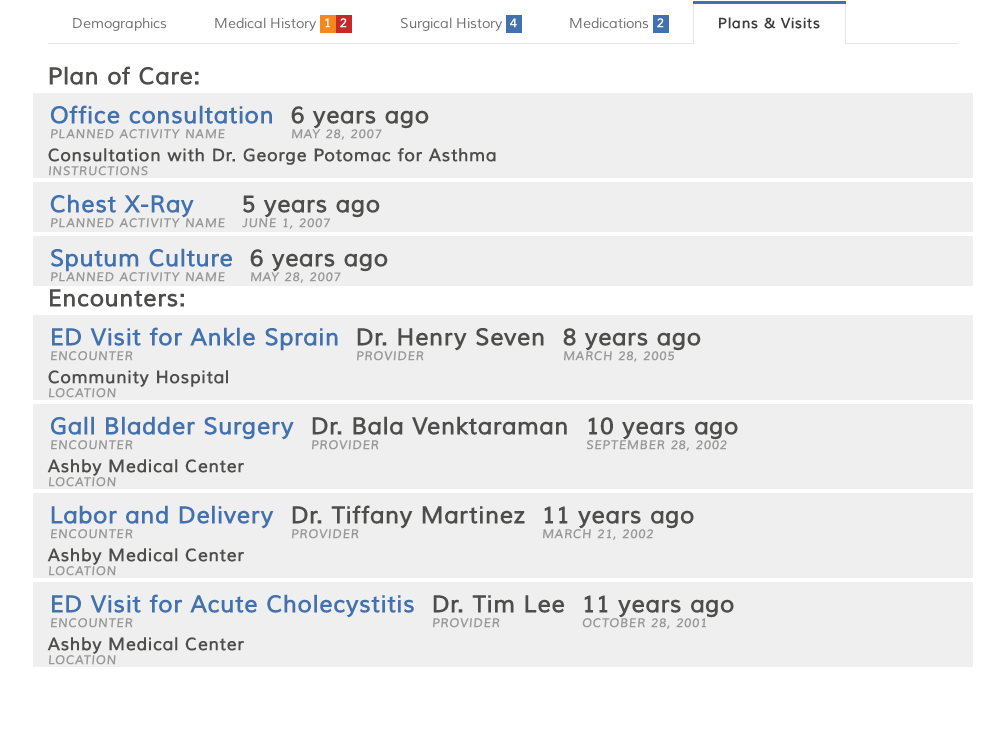The height and width of the screenshot is (736, 1005).
Task: Open the Labor and Delivery encounter
Action: (x=162, y=516)
